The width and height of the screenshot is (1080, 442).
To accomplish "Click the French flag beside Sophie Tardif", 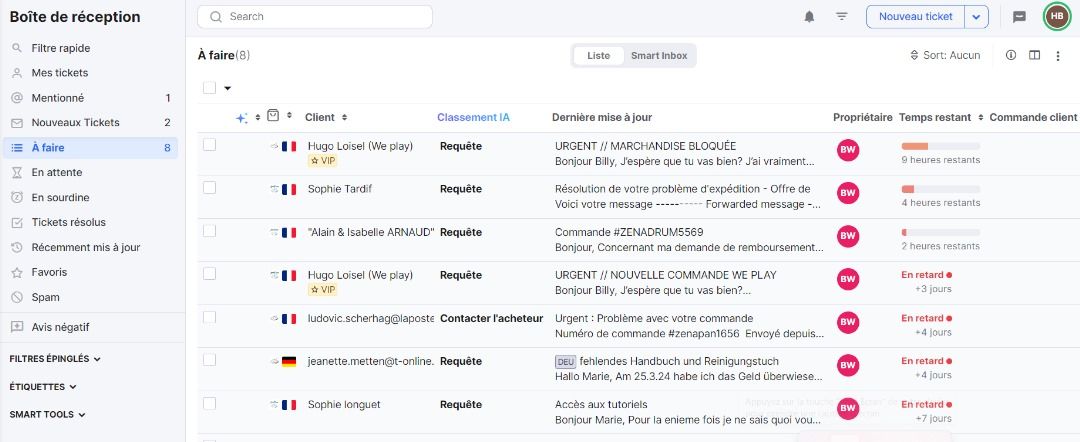I will 289,189.
